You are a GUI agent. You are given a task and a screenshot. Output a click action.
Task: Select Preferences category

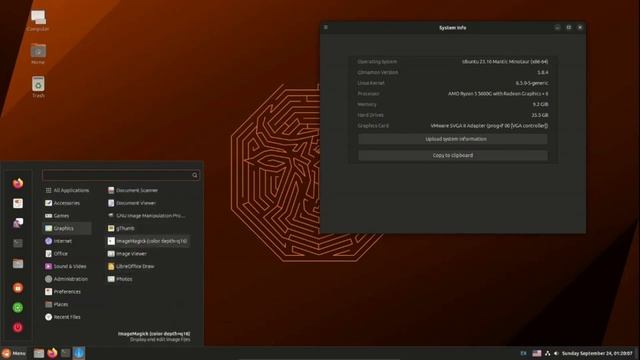[x=67, y=291]
